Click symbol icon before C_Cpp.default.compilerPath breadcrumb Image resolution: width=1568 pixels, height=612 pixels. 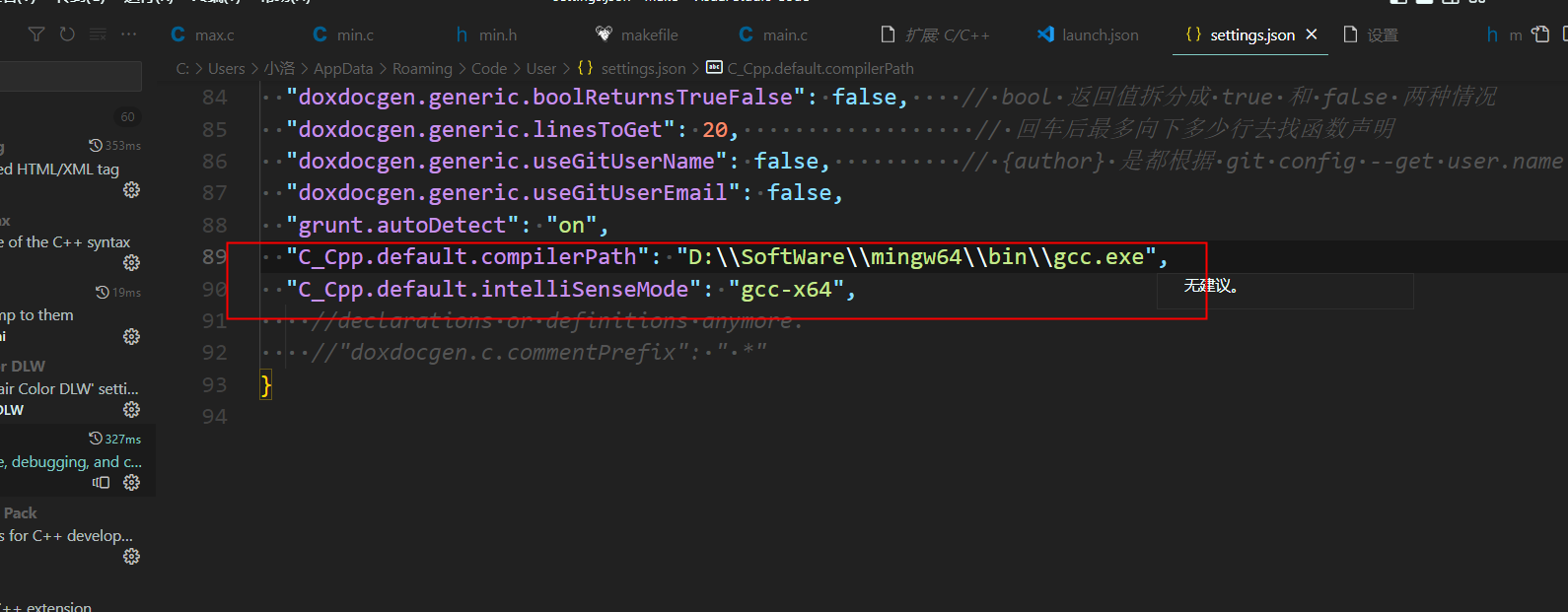(x=714, y=68)
